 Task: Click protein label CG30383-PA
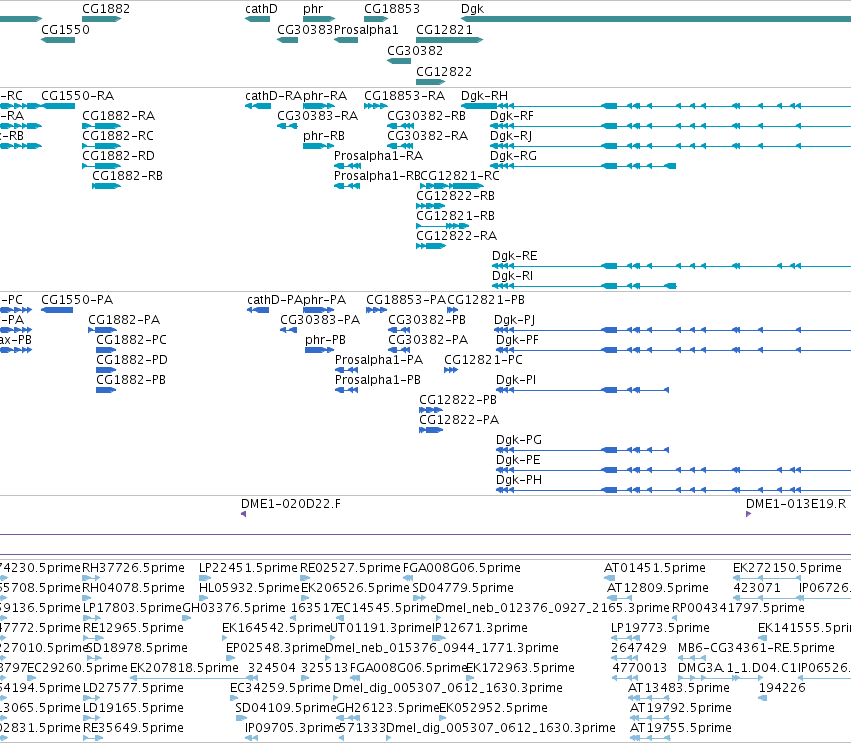320,320
